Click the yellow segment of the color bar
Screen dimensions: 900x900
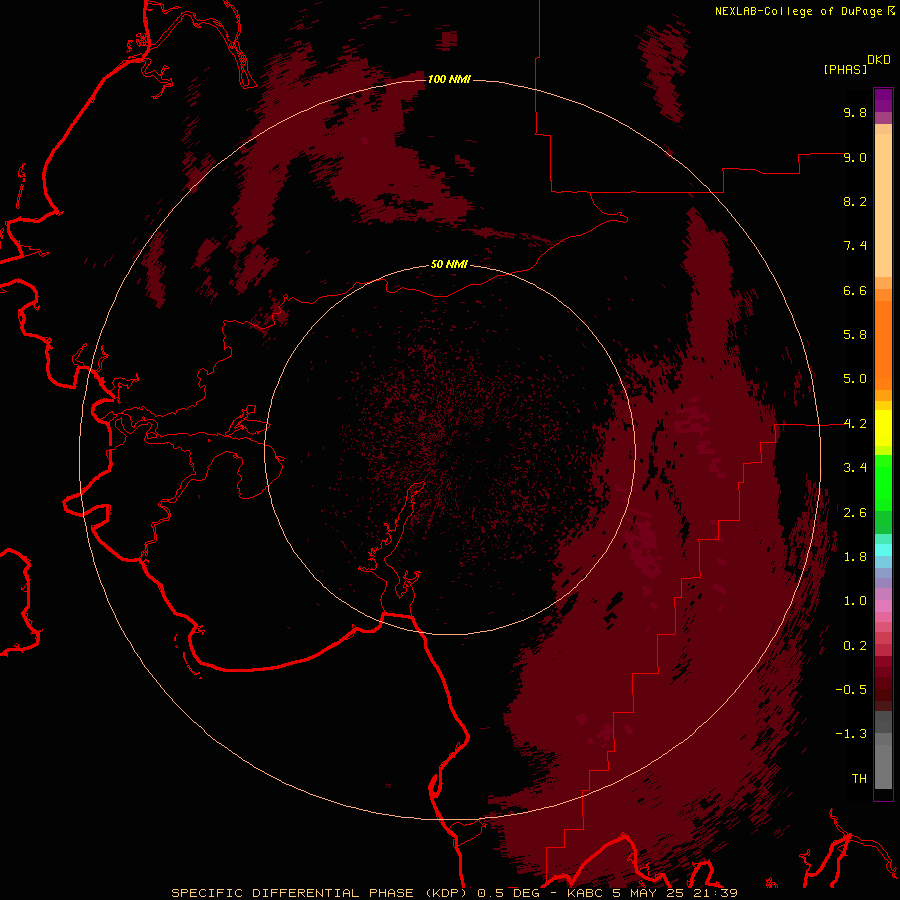[x=883, y=428]
